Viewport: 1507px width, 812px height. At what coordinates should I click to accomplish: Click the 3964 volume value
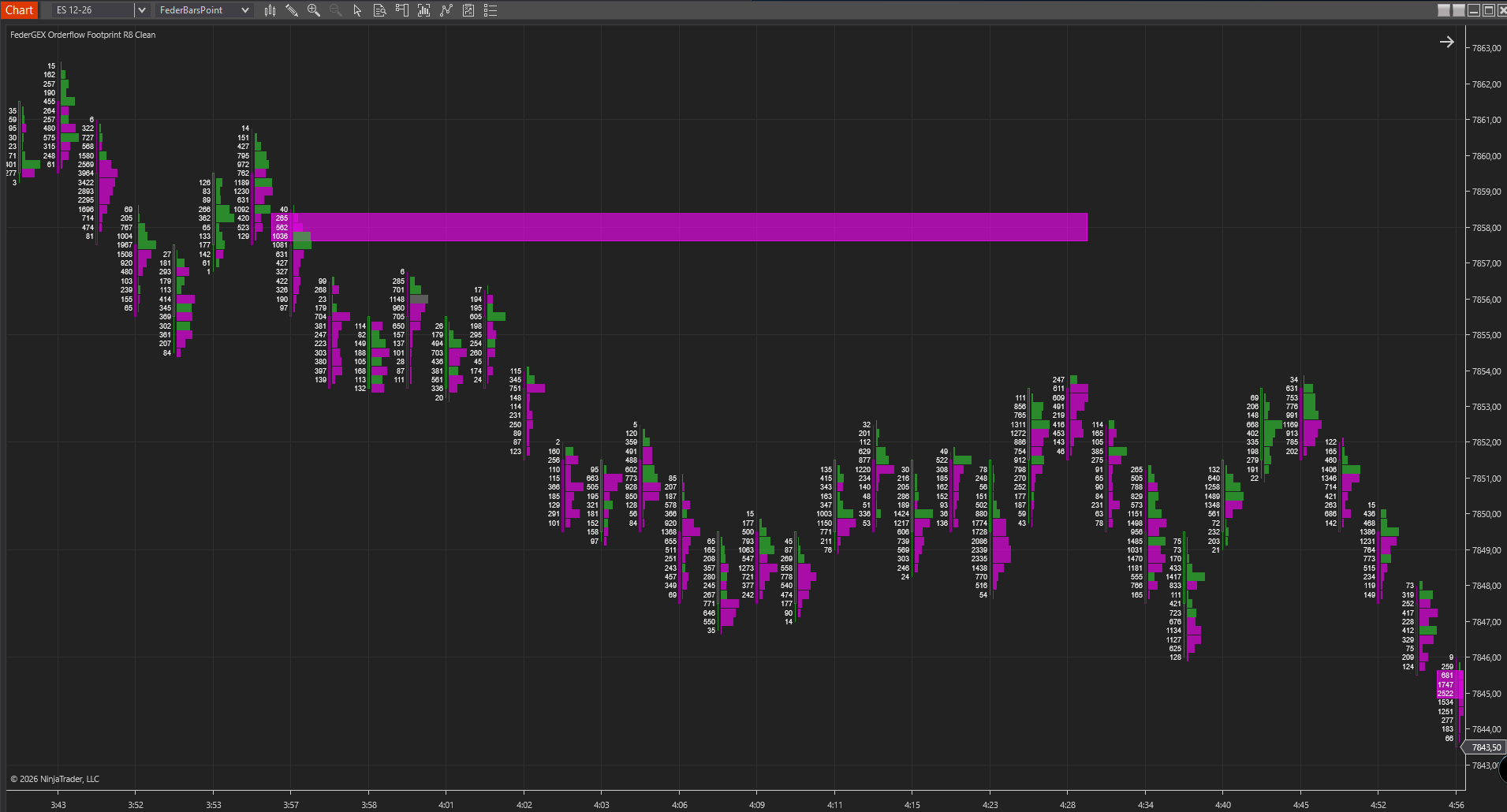tap(85, 173)
